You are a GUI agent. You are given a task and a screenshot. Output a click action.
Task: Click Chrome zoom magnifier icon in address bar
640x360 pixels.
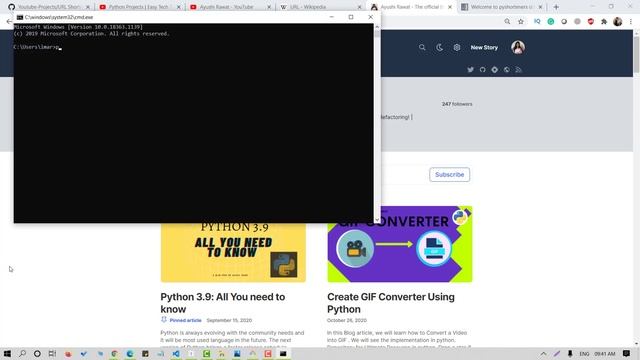point(507,22)
